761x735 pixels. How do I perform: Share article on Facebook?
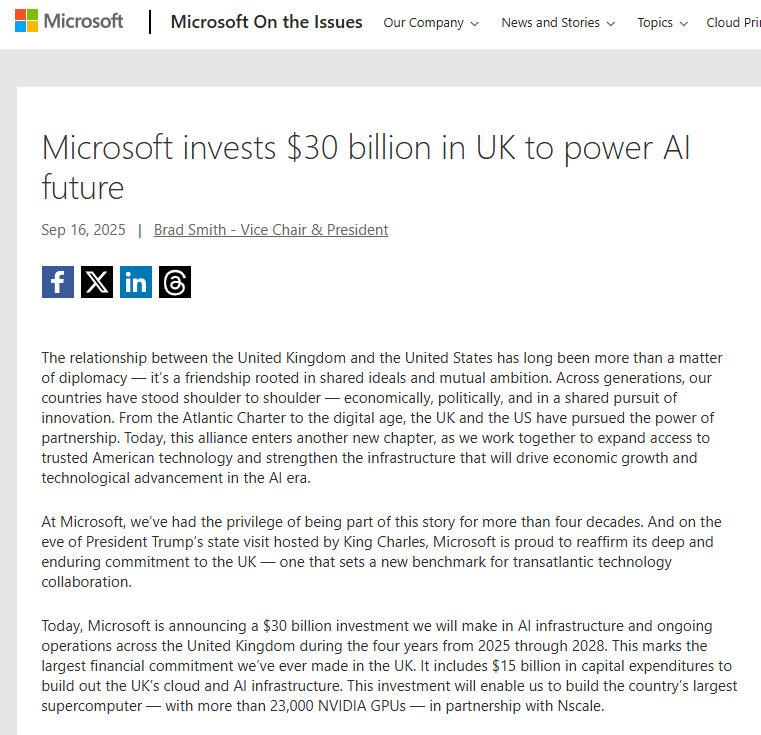pos(57,282)
